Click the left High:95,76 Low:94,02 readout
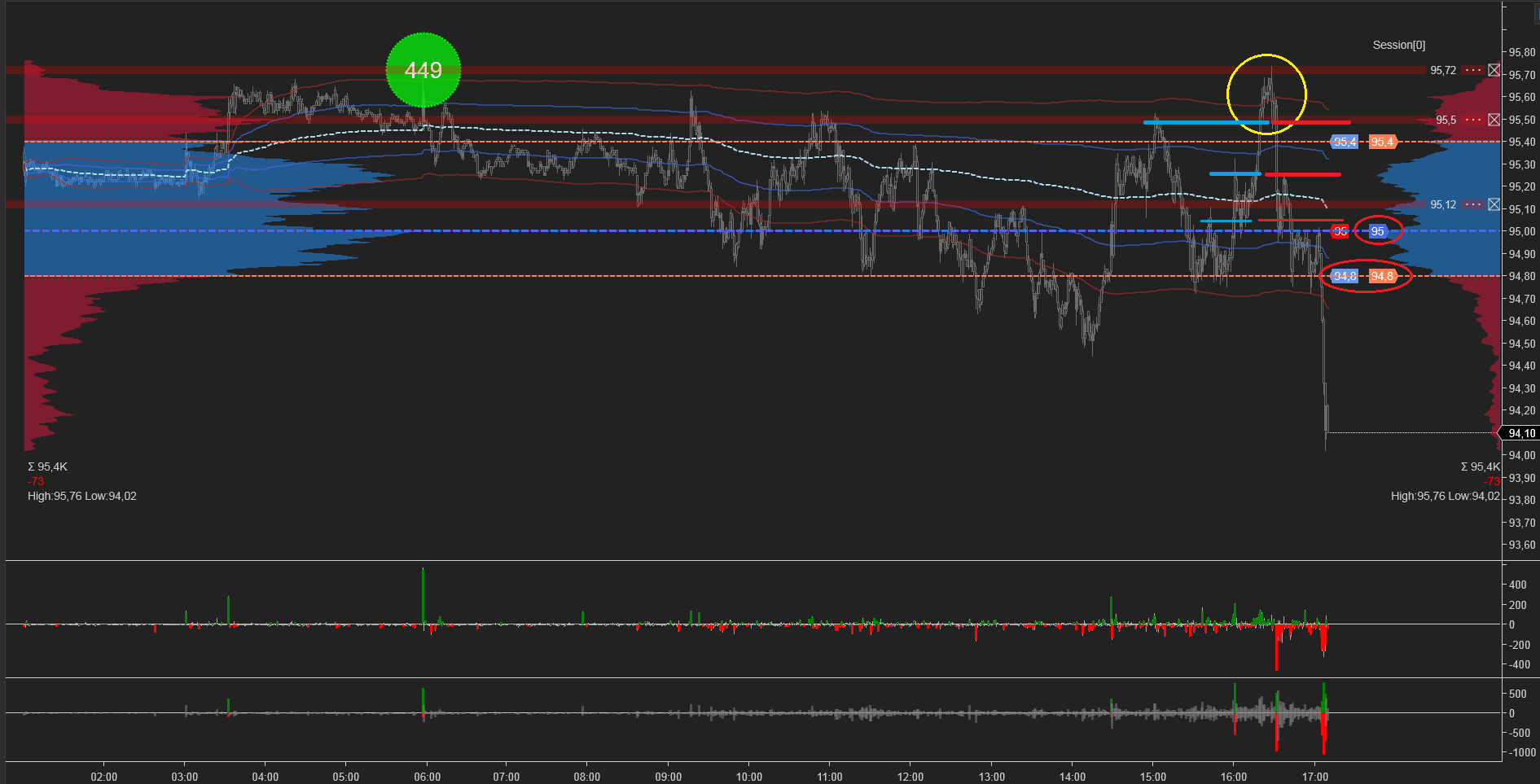The height and width of the screenshot is (784, 1540). tap(82, 496)
